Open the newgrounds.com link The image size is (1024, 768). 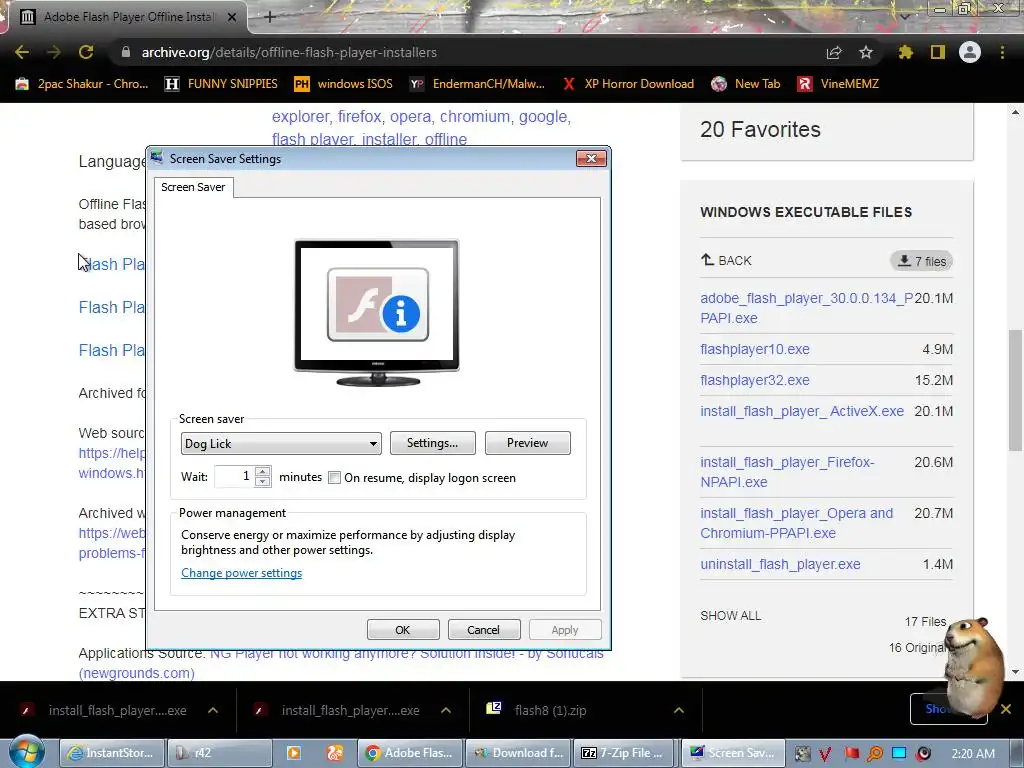[x=136, y=673]
